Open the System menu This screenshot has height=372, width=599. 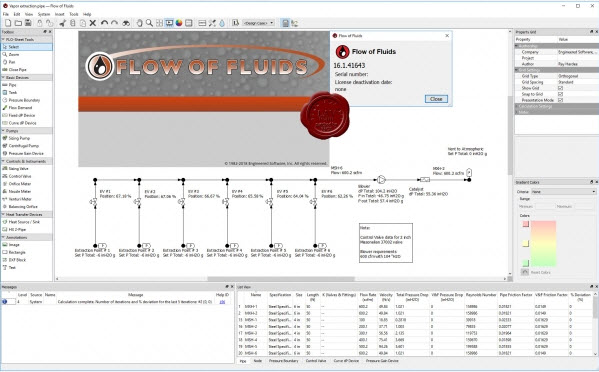[44, 14]
